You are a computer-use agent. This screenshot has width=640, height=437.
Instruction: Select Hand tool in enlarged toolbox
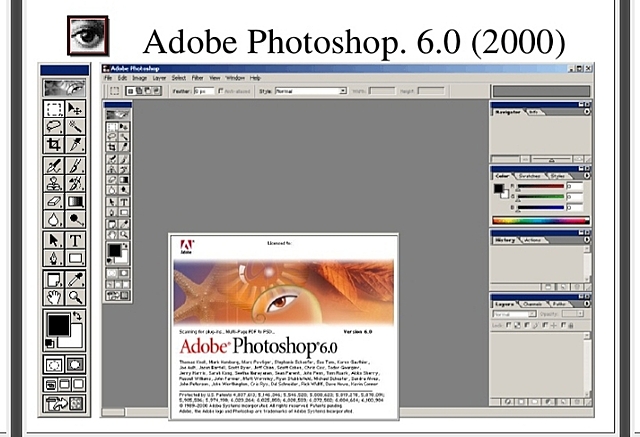click(54, 297)
